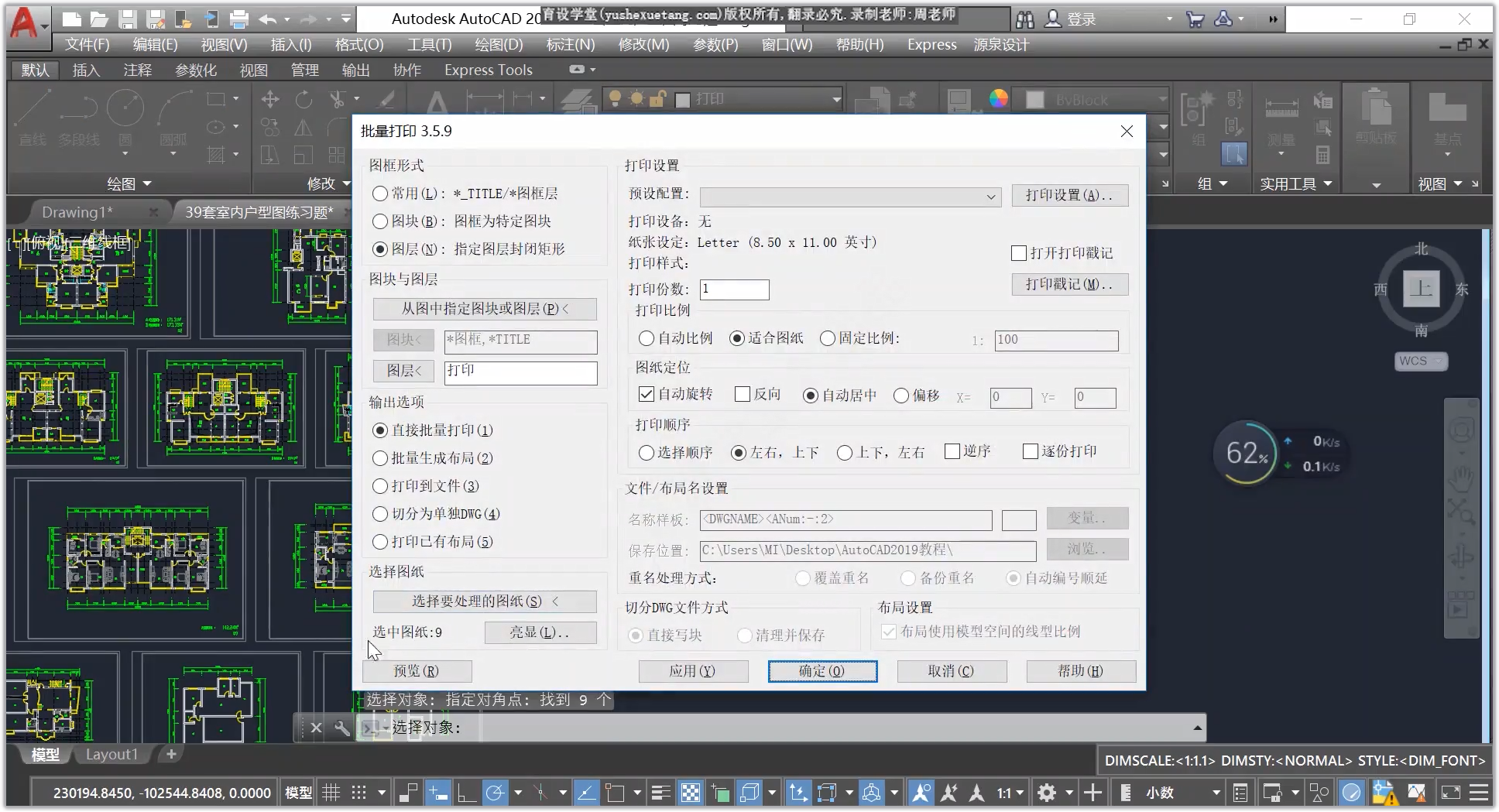The width and height of the screenshot is (1499, 812).
Task: Select the Move tool in Modify panel
Action: (270, 99)
